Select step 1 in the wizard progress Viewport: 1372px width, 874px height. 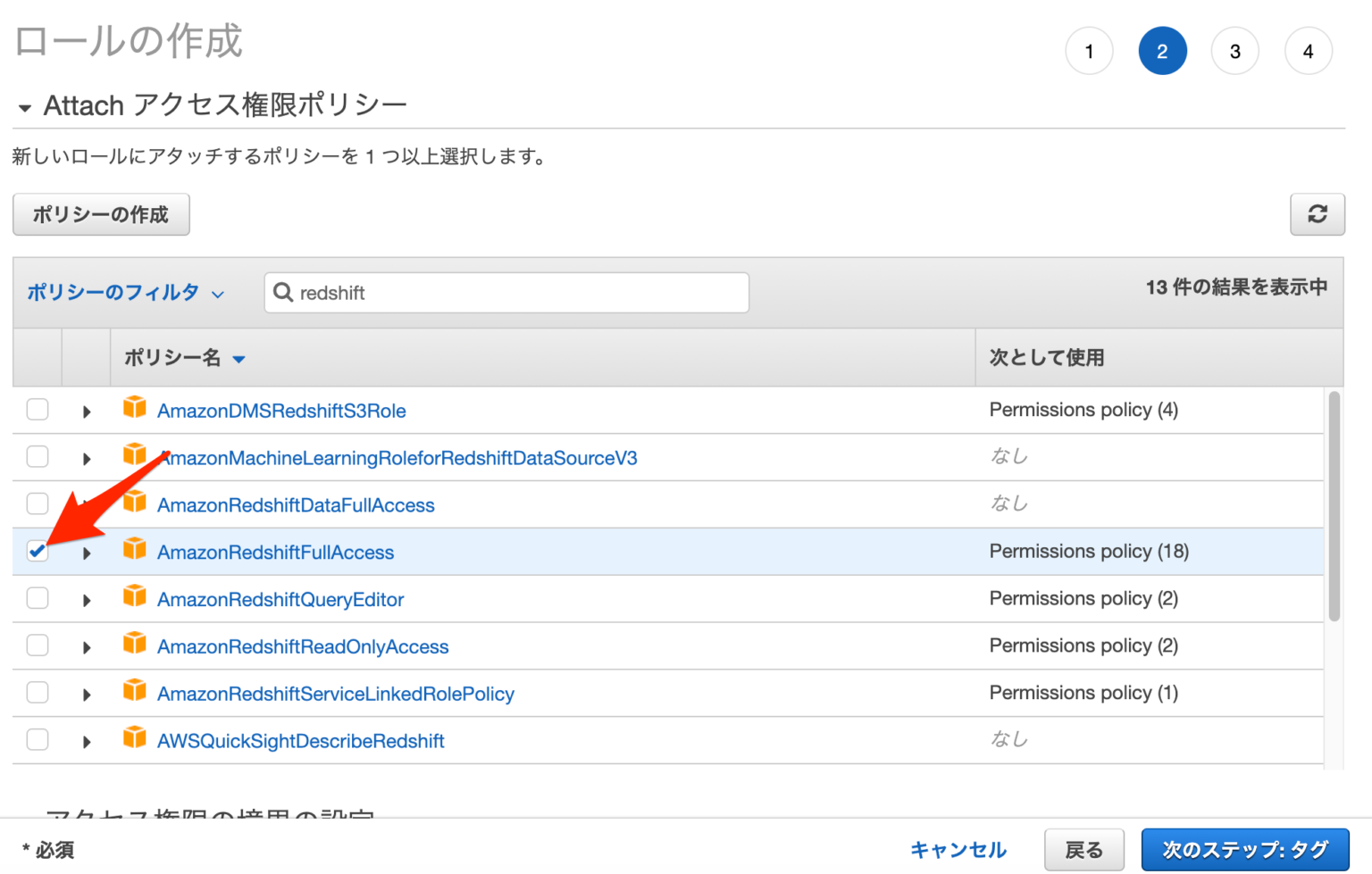coord(1089,51)
